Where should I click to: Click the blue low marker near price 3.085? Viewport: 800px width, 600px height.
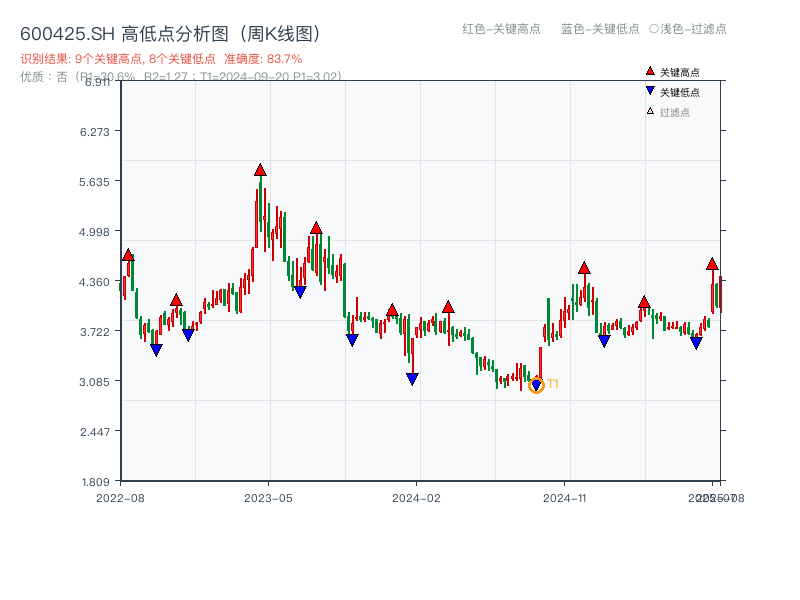click(x=411, y=377)
